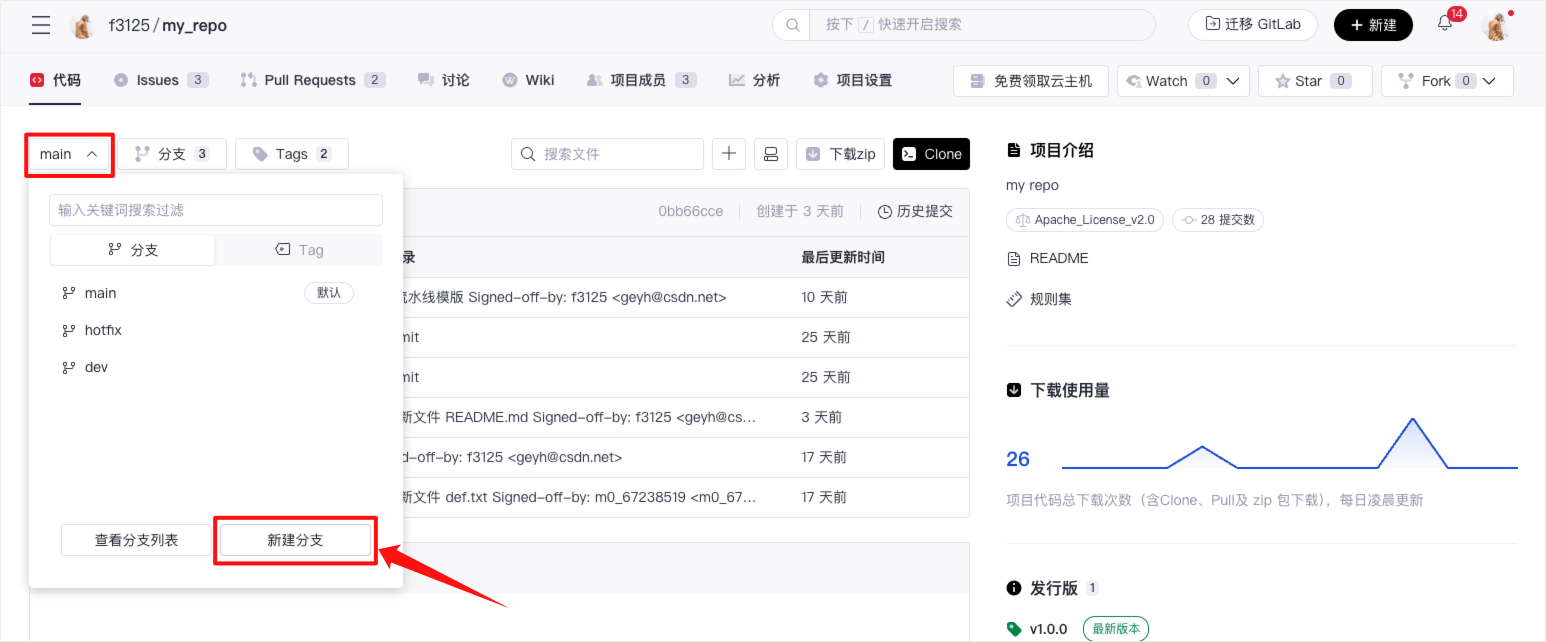Click the layout icon next to download zip
The image size is (1546, 642).
click(x=771, y=154)
